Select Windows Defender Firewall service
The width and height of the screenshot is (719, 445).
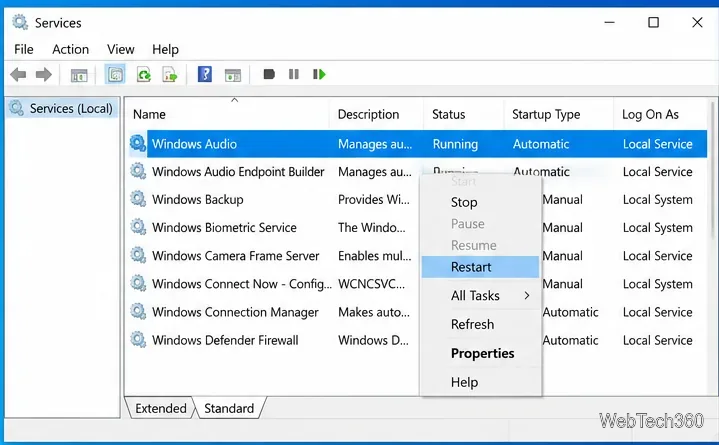click(225, 340)
